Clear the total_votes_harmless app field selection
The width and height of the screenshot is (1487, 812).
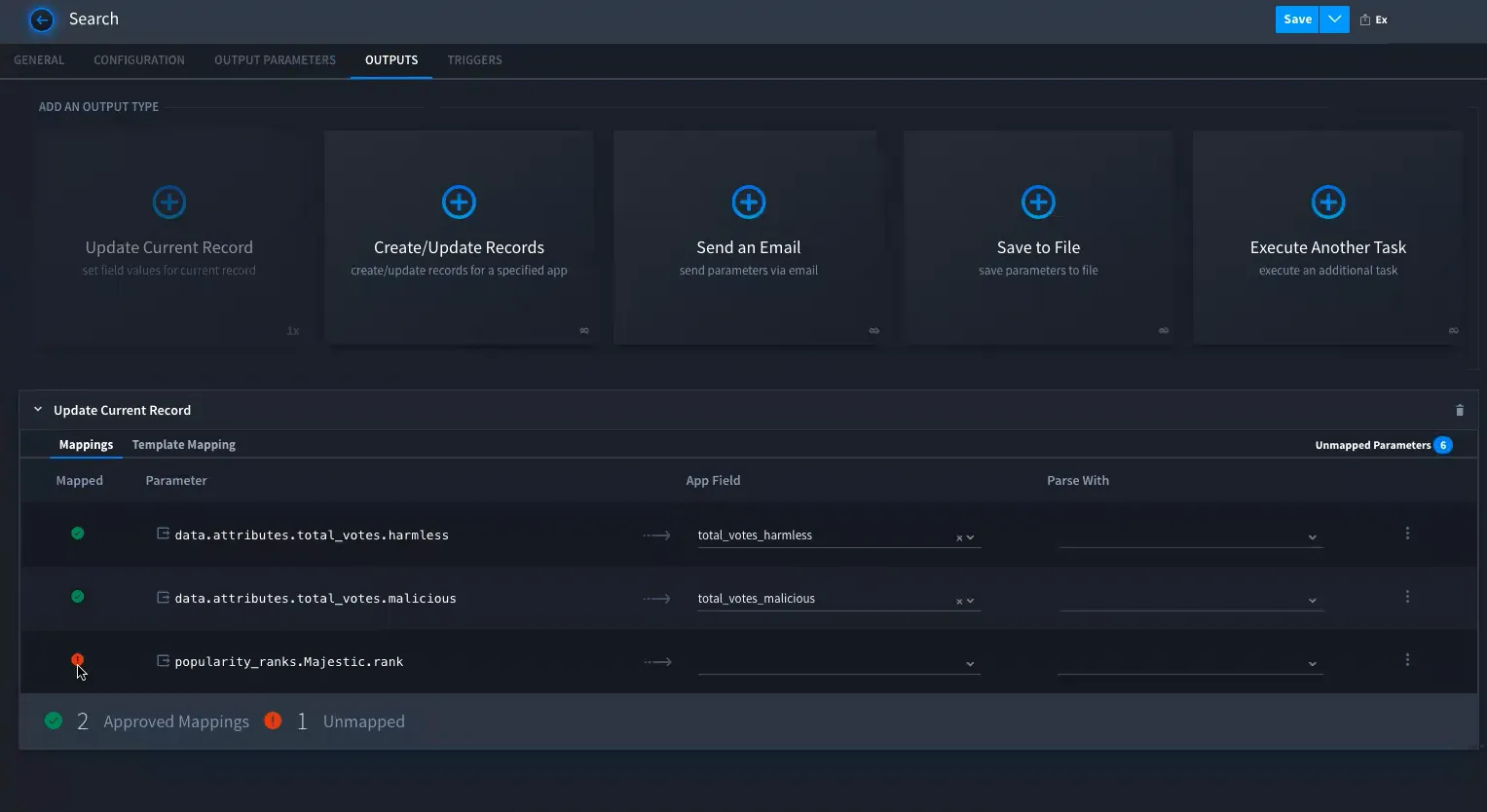(959, 537)
